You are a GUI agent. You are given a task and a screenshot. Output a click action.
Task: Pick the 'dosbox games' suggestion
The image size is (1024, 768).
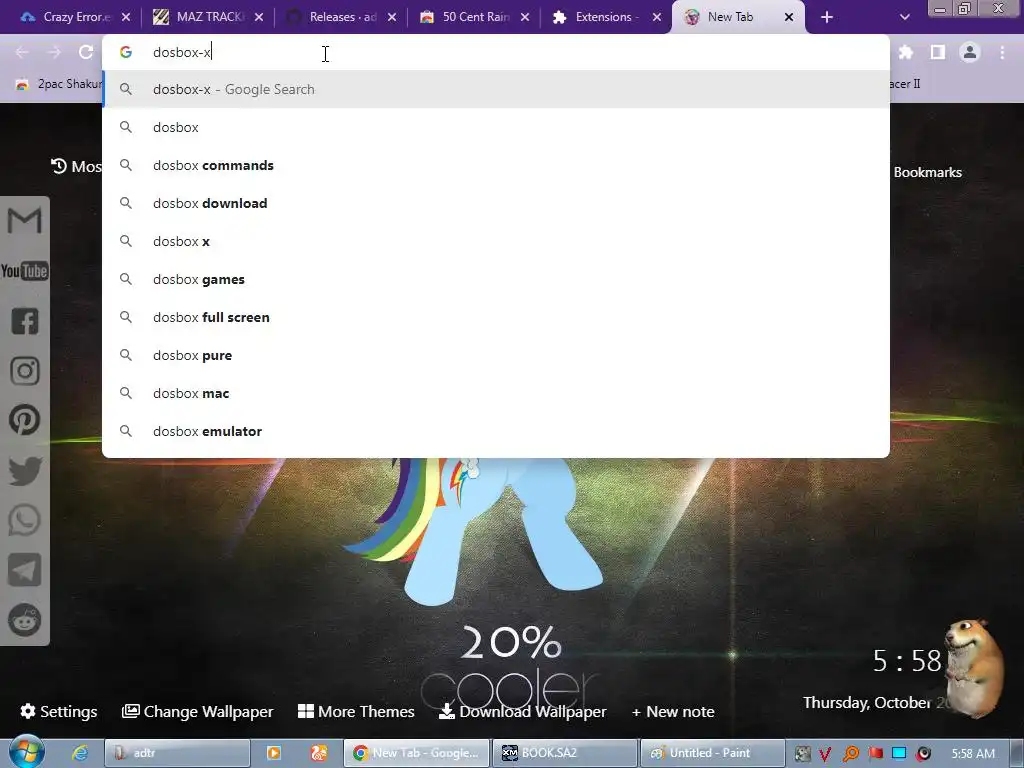pos(496,279)
